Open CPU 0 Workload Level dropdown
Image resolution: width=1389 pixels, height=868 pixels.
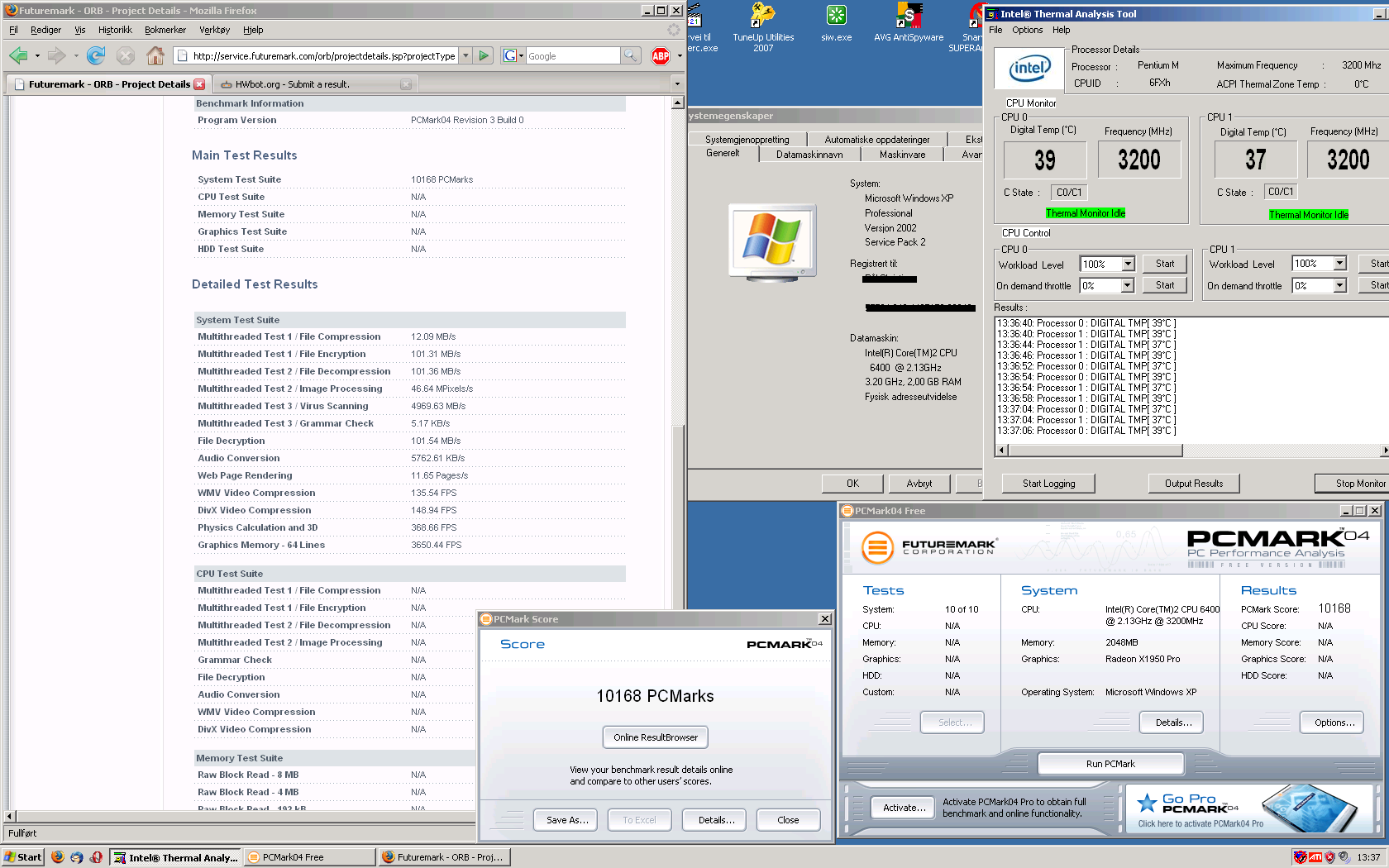pos(1128,264)
